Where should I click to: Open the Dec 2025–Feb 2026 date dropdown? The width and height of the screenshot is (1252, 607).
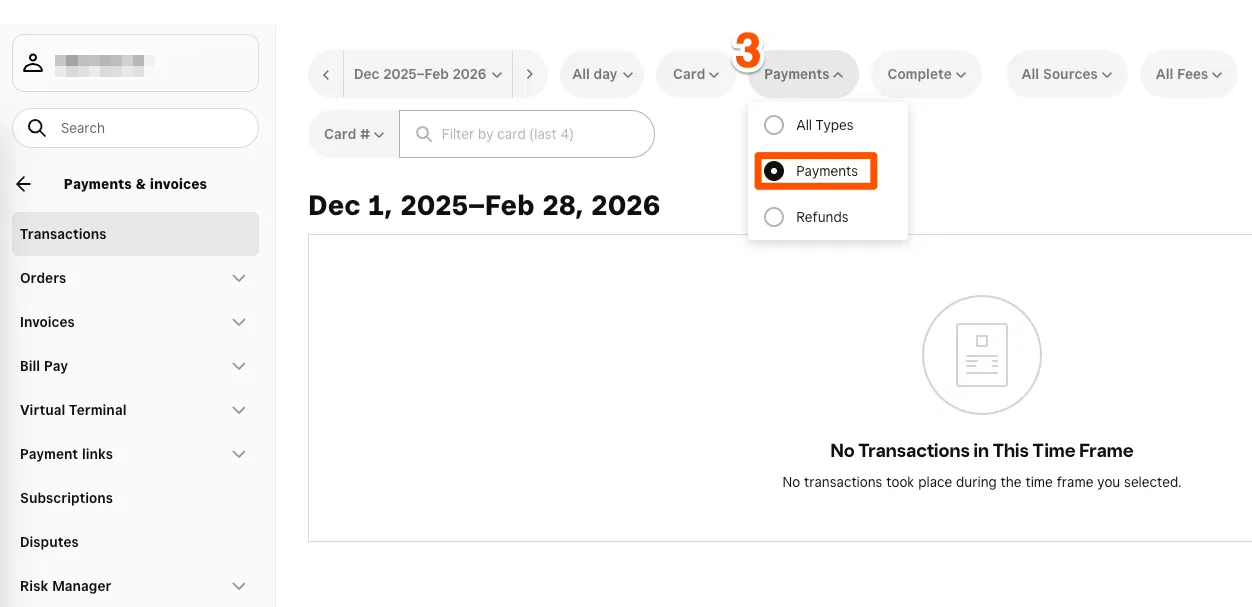[427, 74]
